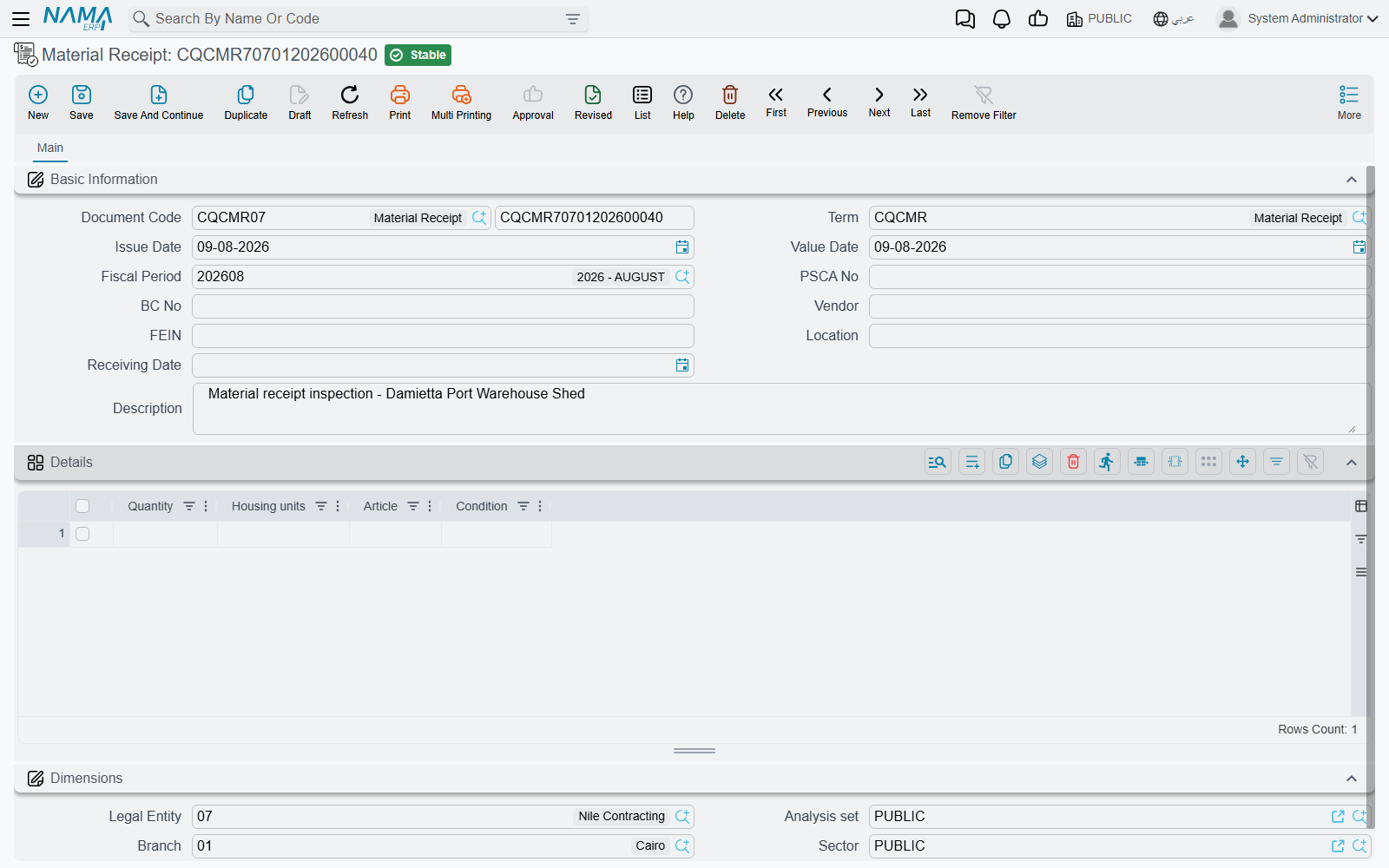
Task: Go to the Previous record
Action: click(x=827, y=102)
